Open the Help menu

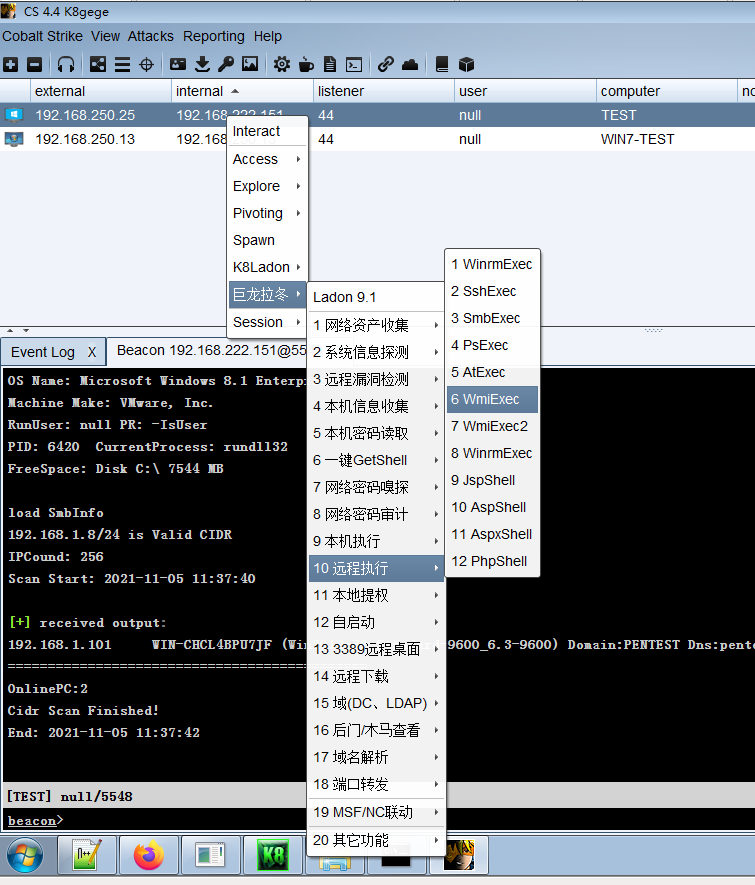click(267, 36)
